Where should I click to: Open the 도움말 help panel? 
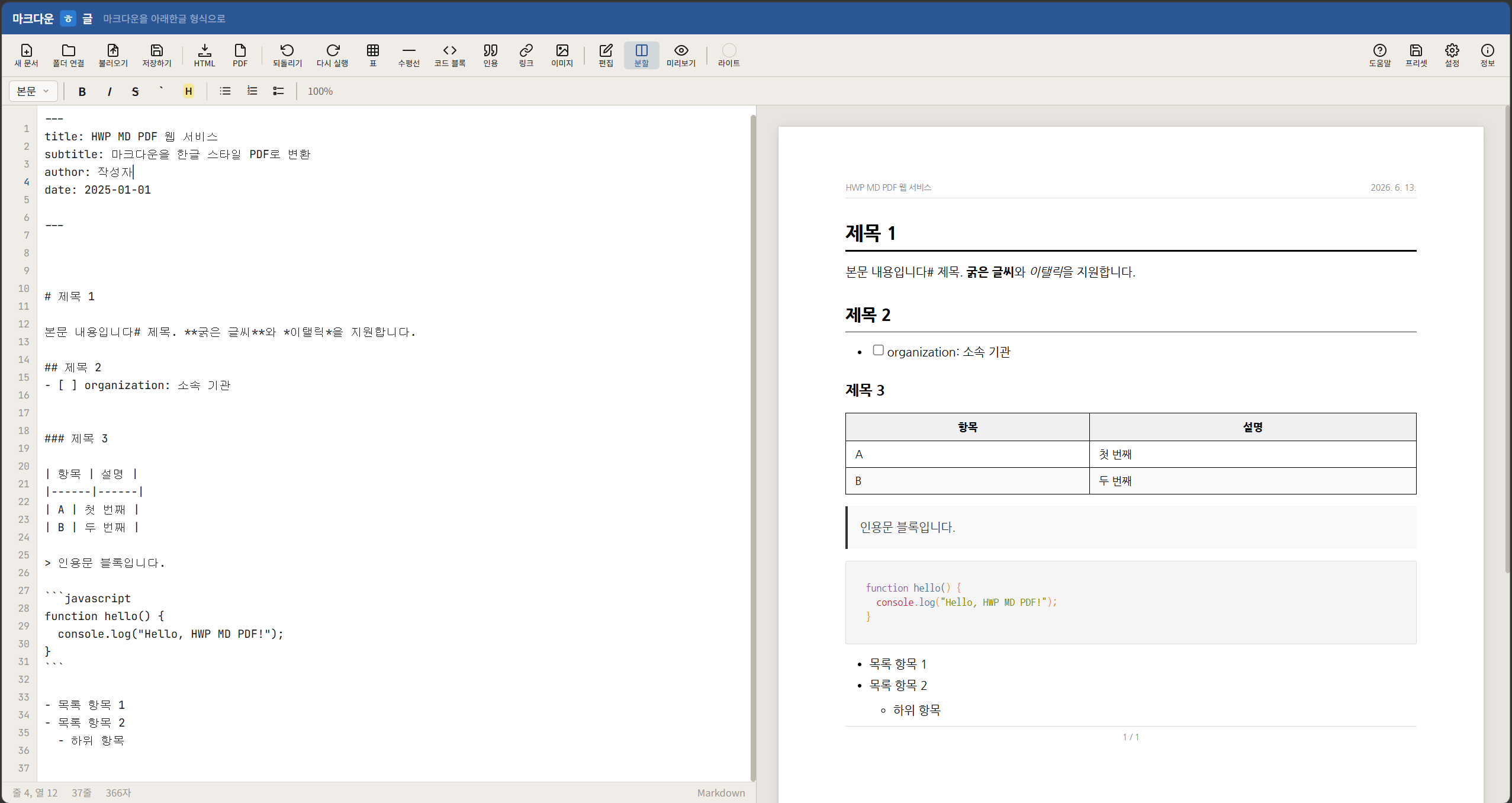pos(1380,56)
